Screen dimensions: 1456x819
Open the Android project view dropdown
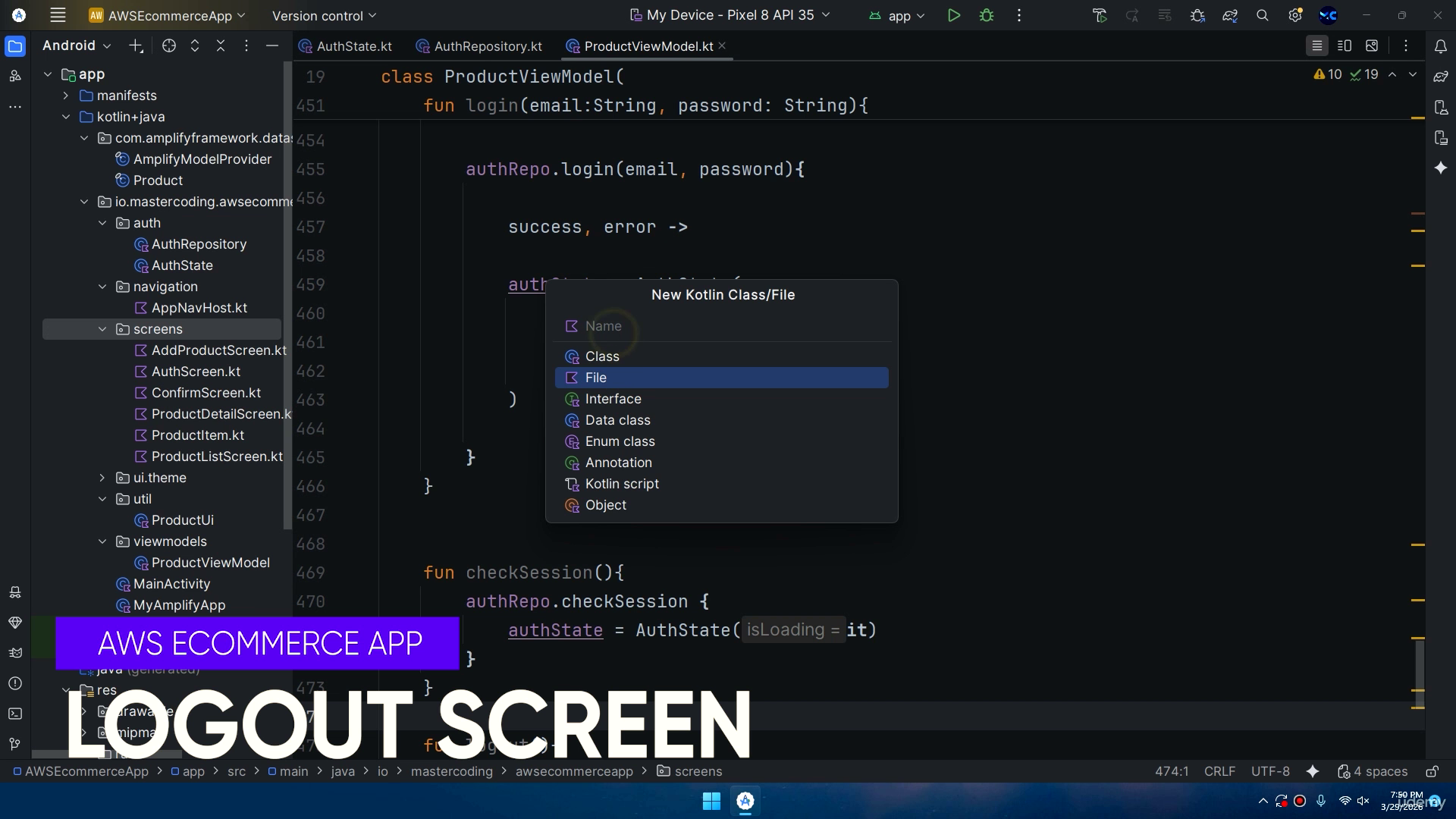coord(77,45)
